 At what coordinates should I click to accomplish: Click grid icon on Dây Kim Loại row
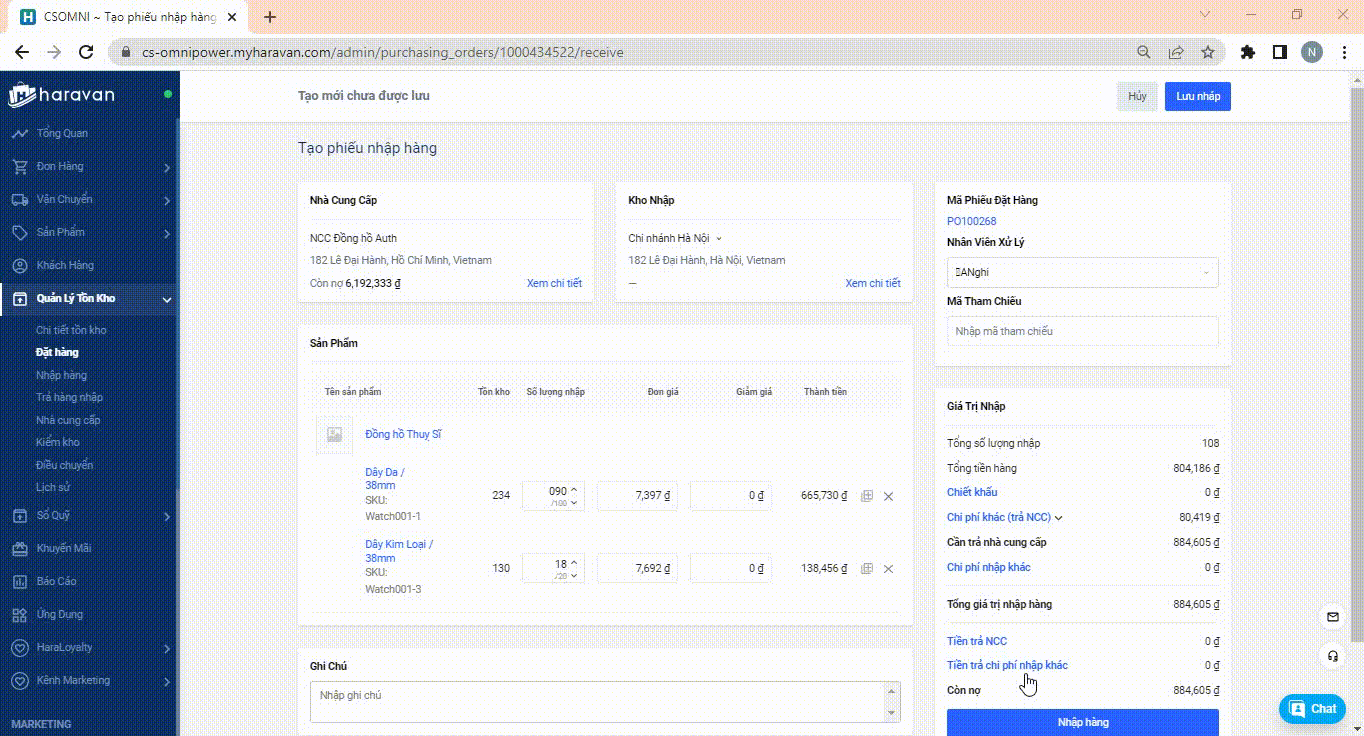pos(867,568)
